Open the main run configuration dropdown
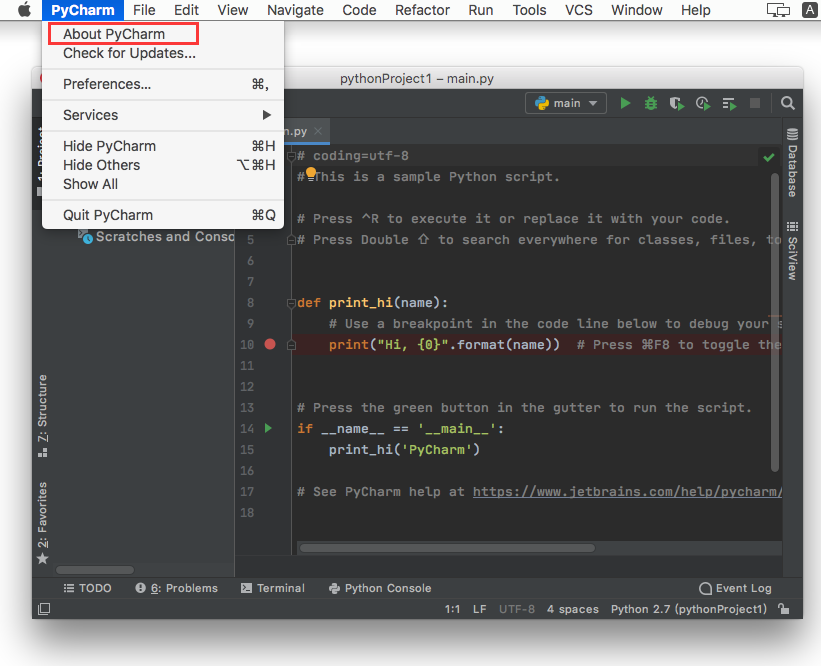This screenshot has width=821, height=666. (566, 103)
